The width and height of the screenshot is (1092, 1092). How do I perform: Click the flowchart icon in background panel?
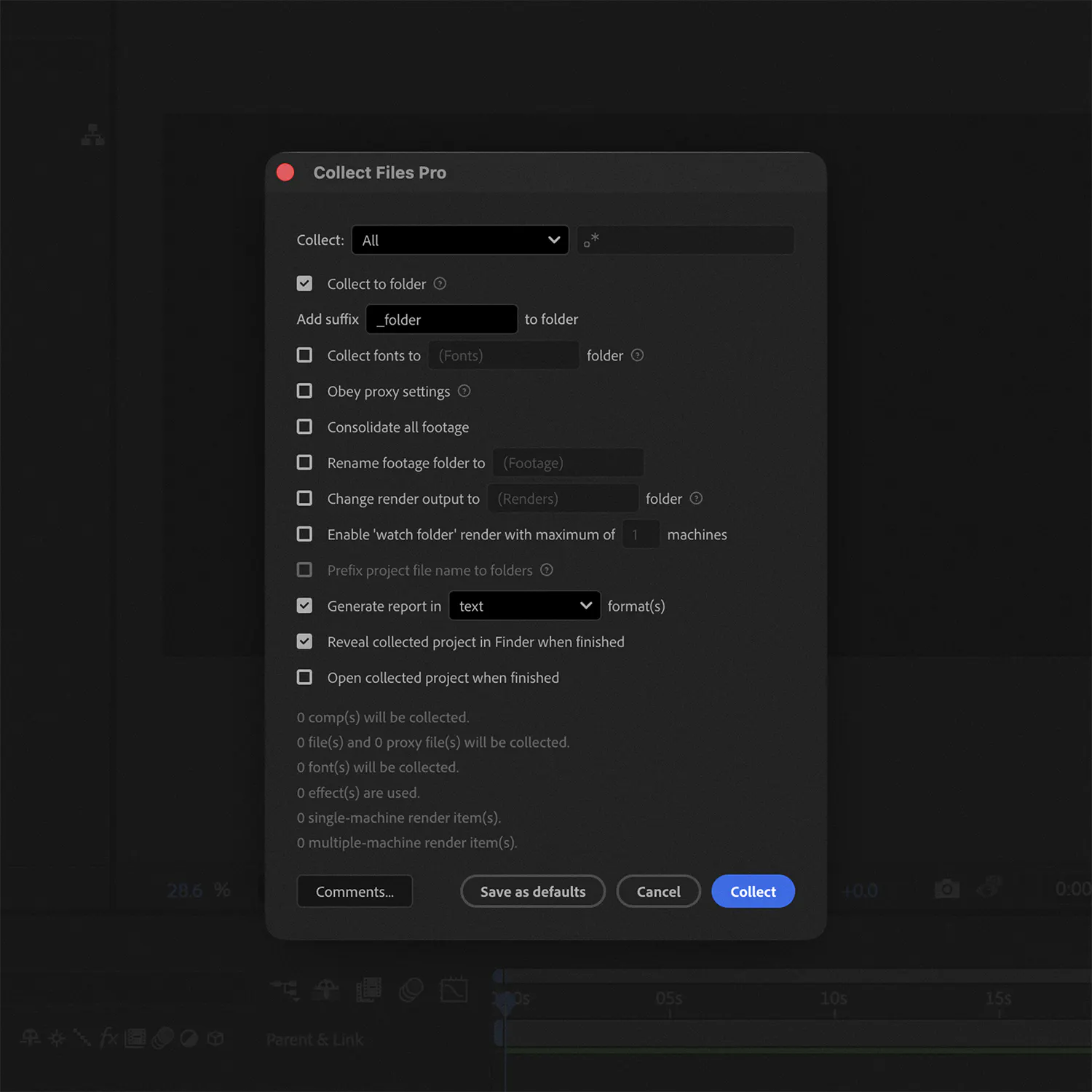tap(92, 135)
